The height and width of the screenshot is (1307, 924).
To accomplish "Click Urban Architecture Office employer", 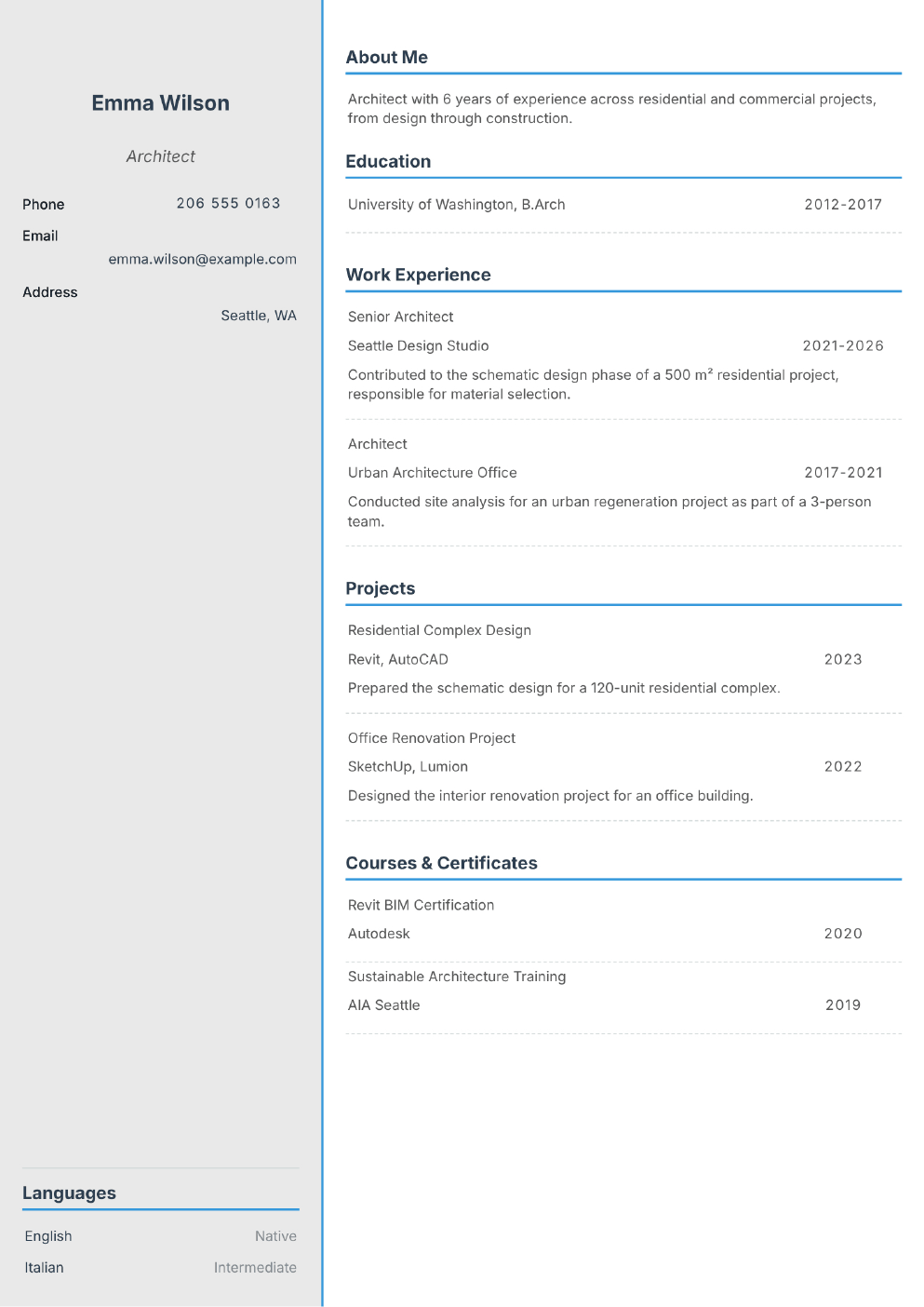I will pyautogui.click(x=433, y=473).
